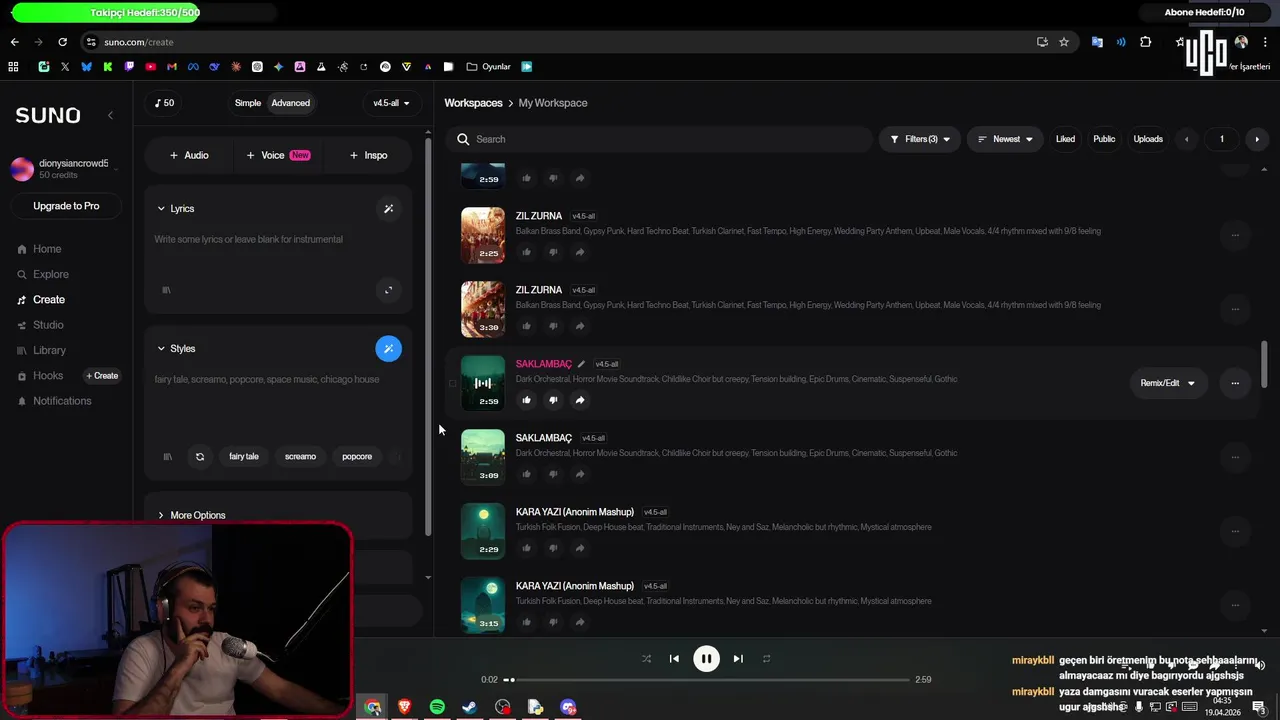
Task: Toggle the Uploads filter
Action: click(1148, 139)
